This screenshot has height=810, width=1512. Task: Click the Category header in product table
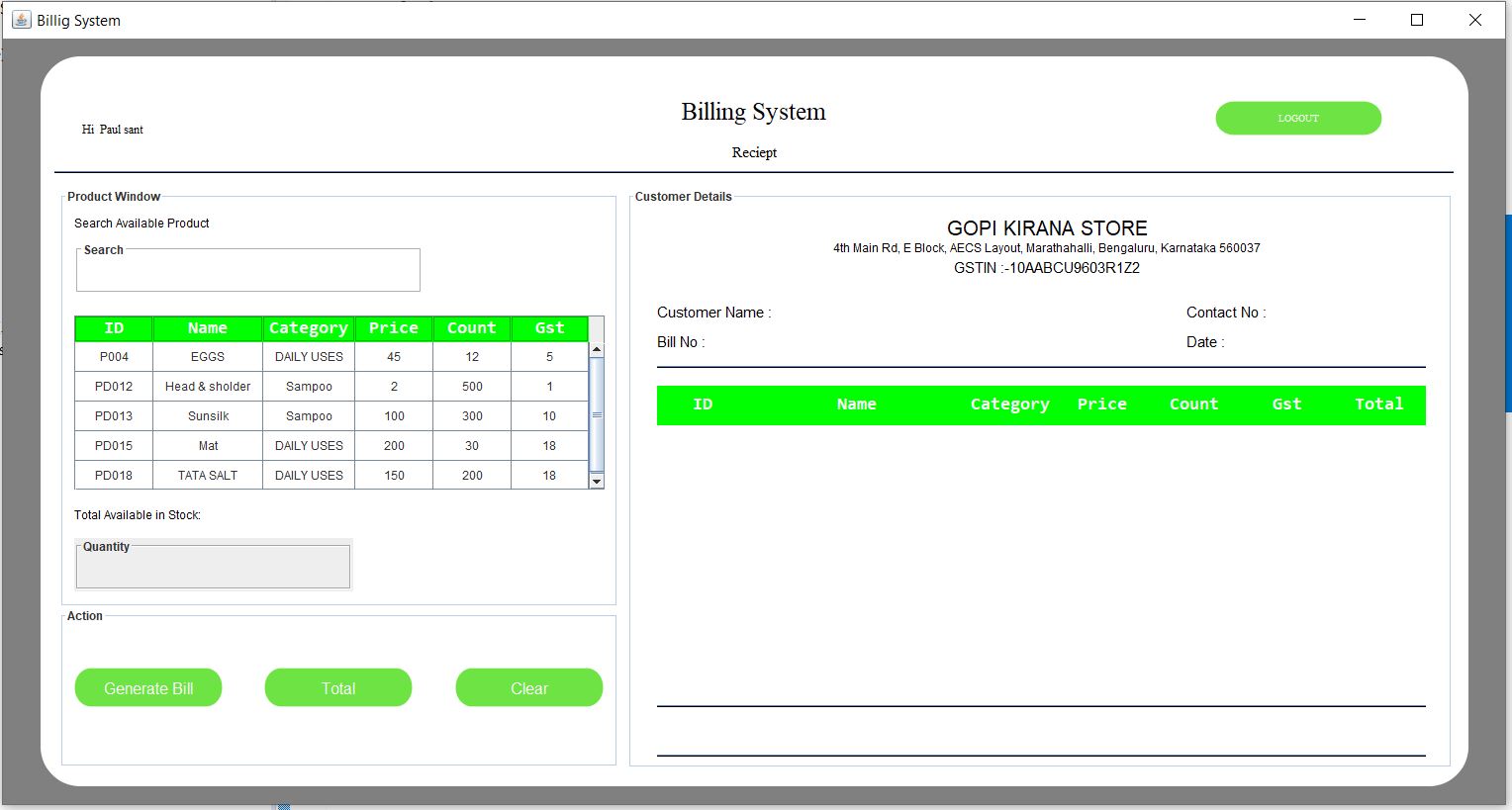[x=309, y=328]
